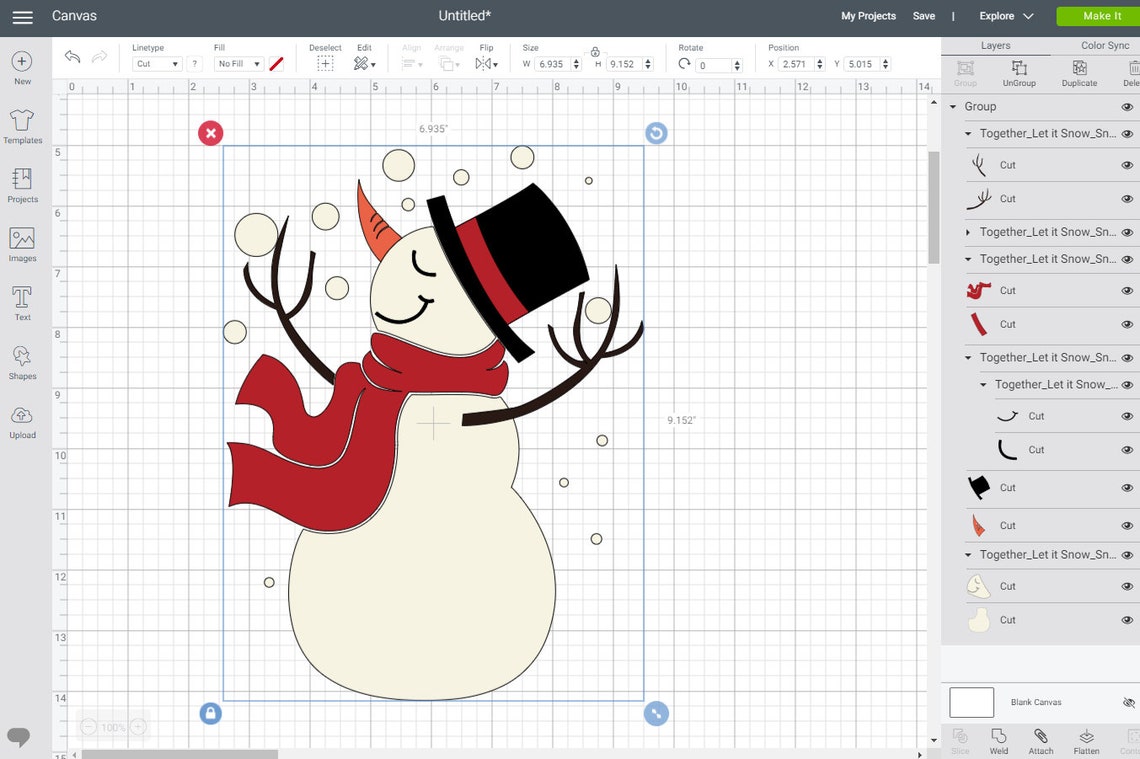Click the Undo arrow in toolbar

[x=72, y=57]
